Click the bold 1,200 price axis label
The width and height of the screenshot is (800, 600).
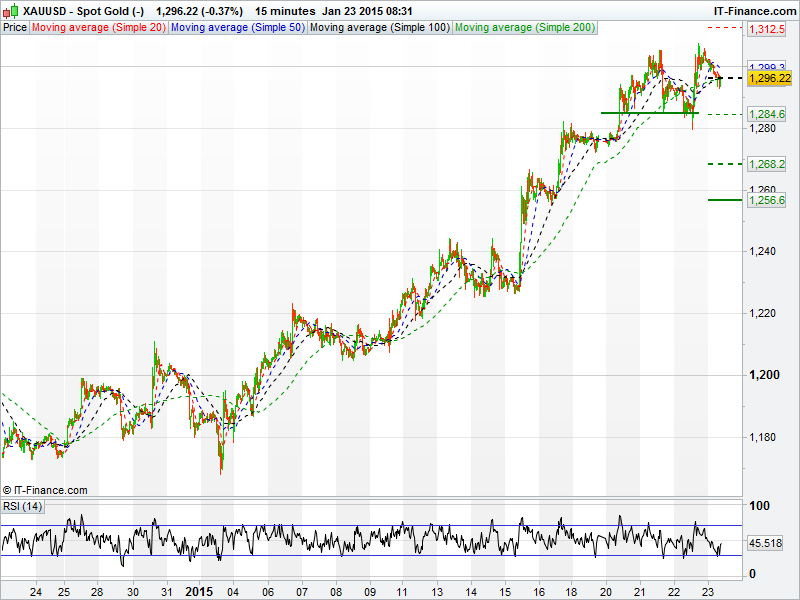(764, 375)
